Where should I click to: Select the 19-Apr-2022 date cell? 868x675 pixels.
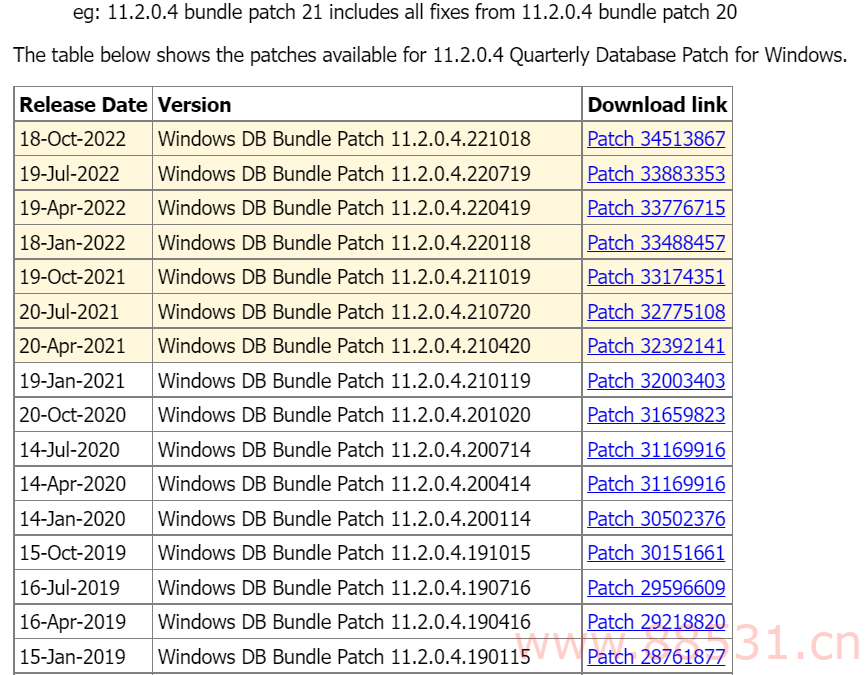[84, 208]
